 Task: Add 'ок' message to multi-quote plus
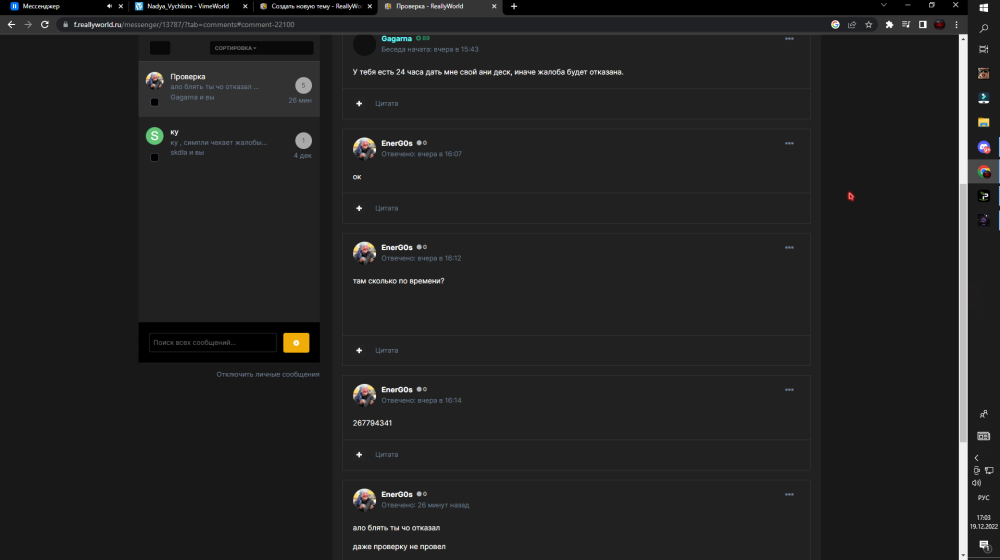click(x=359, y=208)
